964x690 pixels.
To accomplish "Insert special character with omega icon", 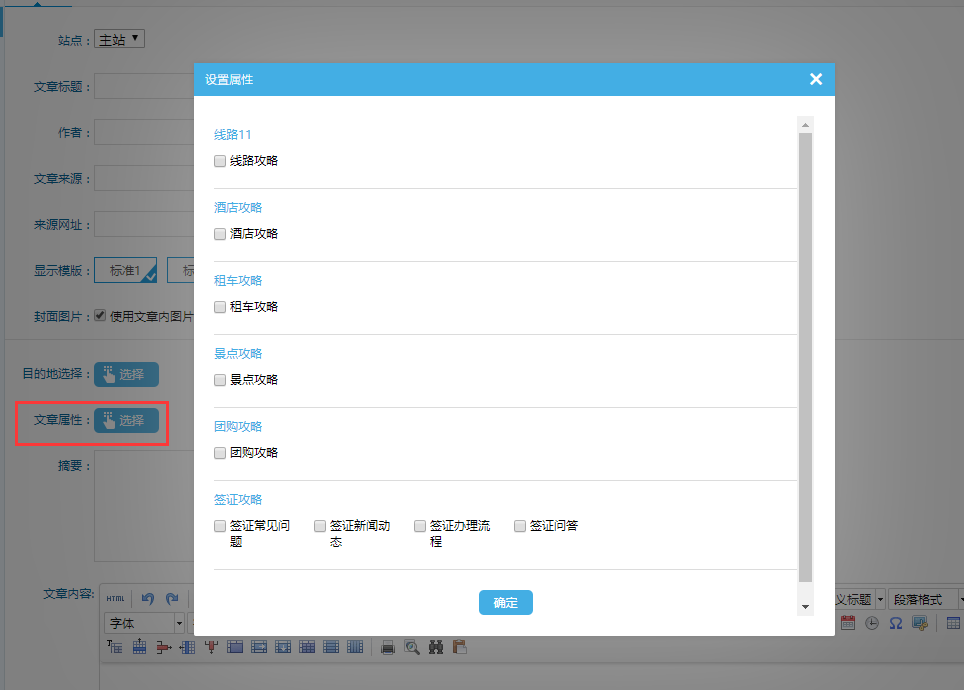I will pos(896,623).
